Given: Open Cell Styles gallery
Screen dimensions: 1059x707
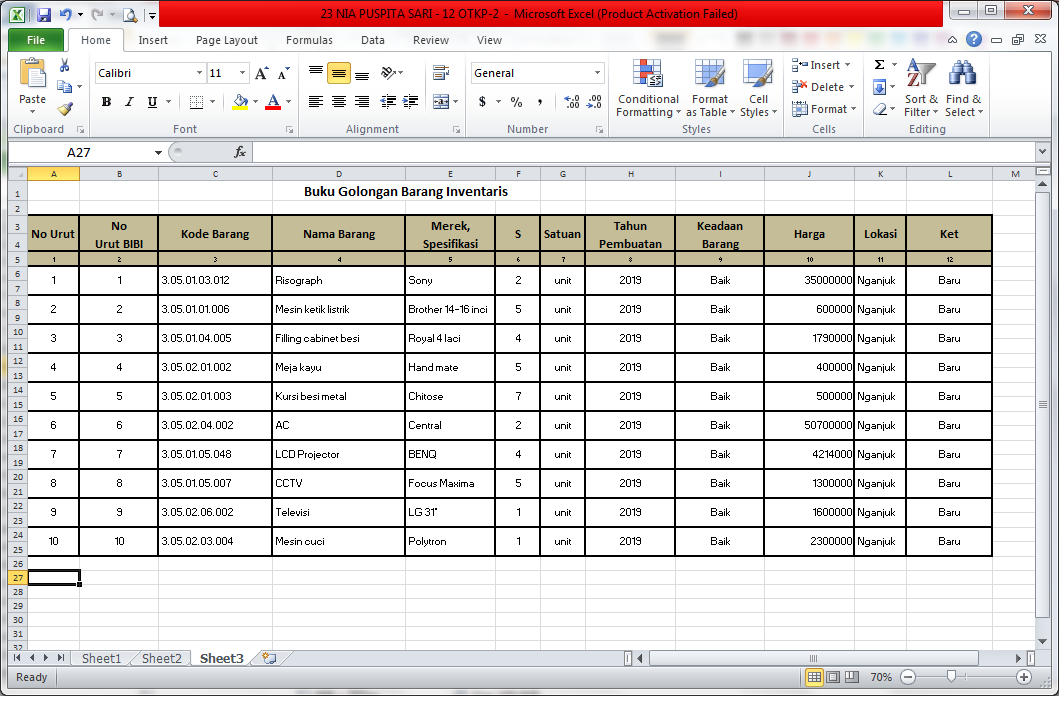Looking at the screenshot, I should (x=758, y=88).
